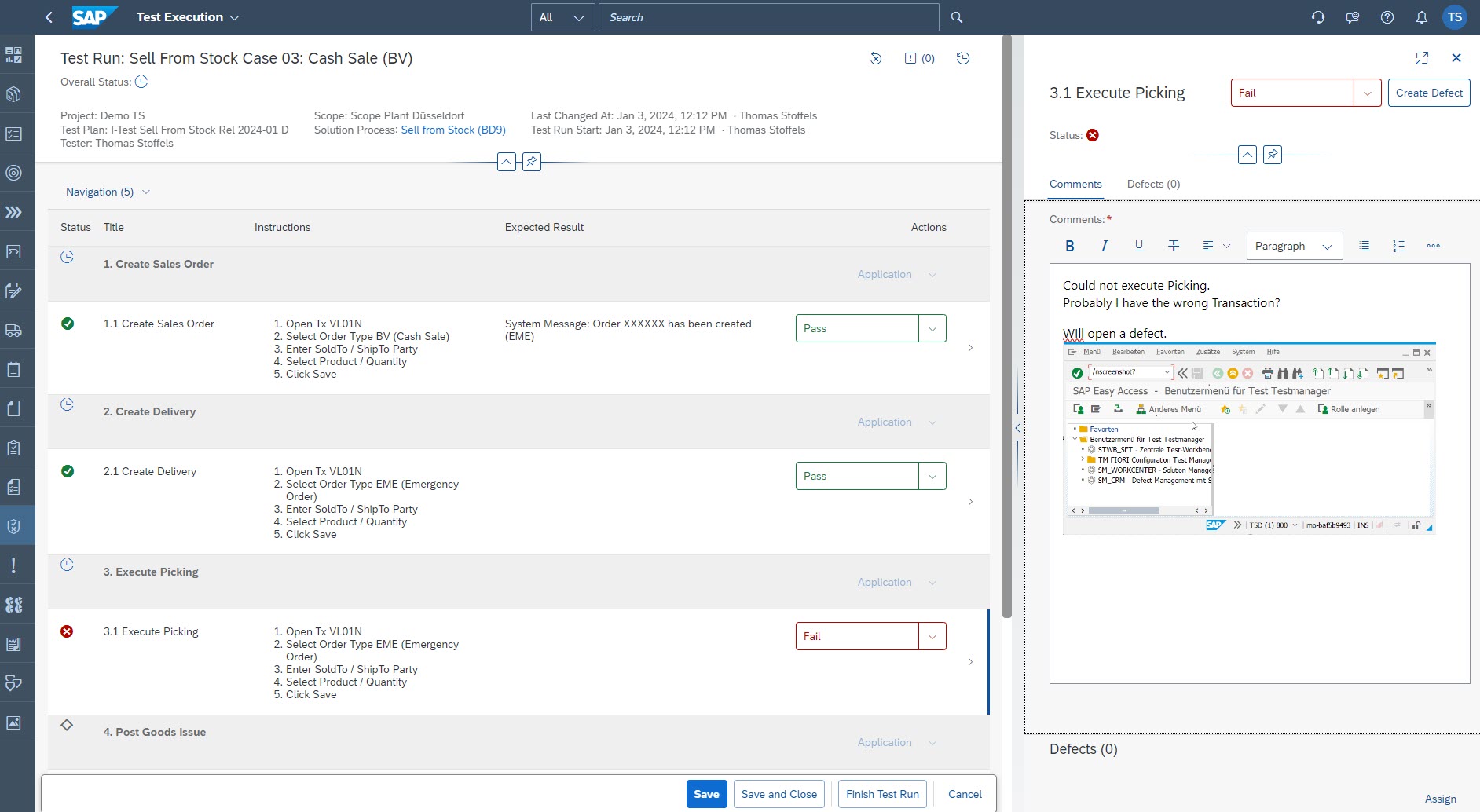Apply italic formatting in comment editor

pos(1104,246)
